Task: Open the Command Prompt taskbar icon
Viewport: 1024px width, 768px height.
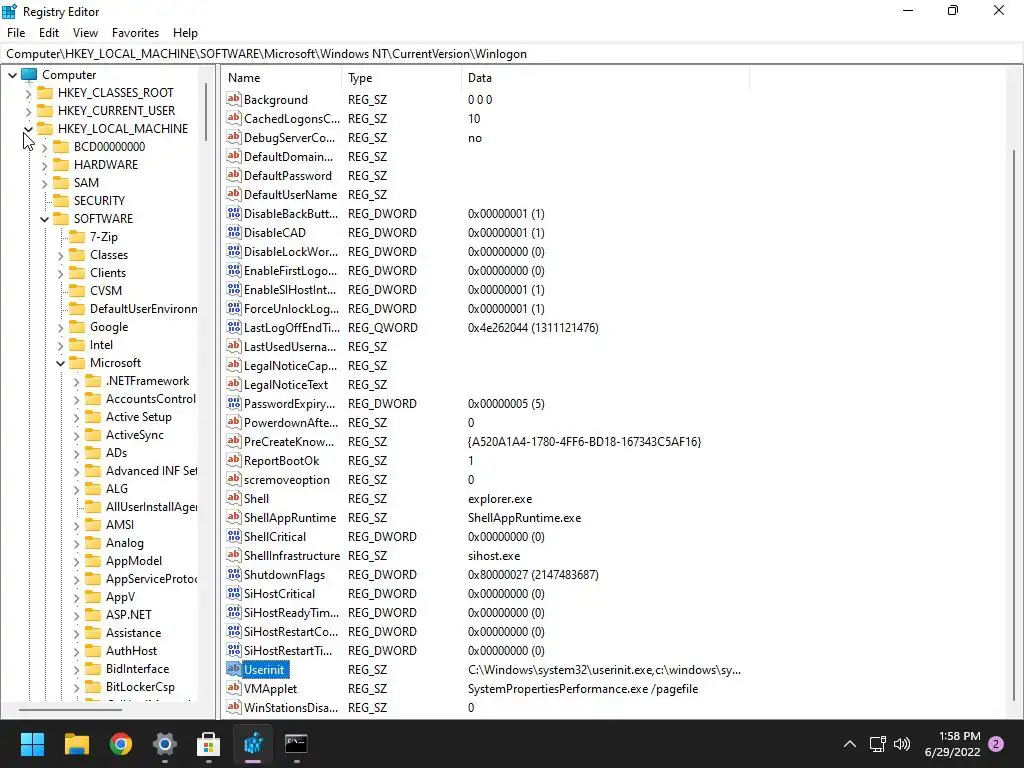Action: [296, 744]
